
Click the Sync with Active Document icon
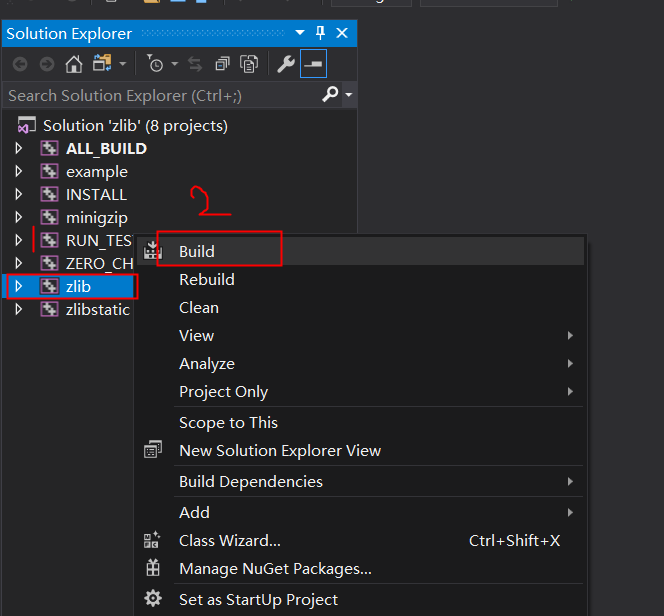coord(195,64)
